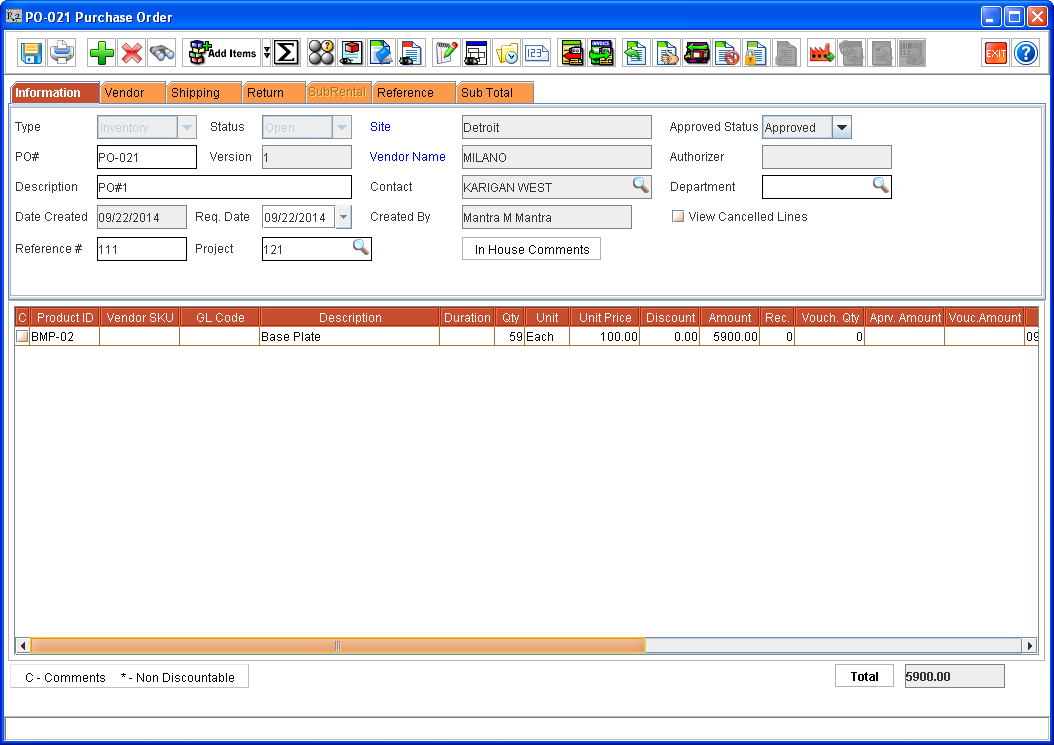Open the Approved Status dropdown
This screenshot has width=1054, height=745.
coord(841,127)
